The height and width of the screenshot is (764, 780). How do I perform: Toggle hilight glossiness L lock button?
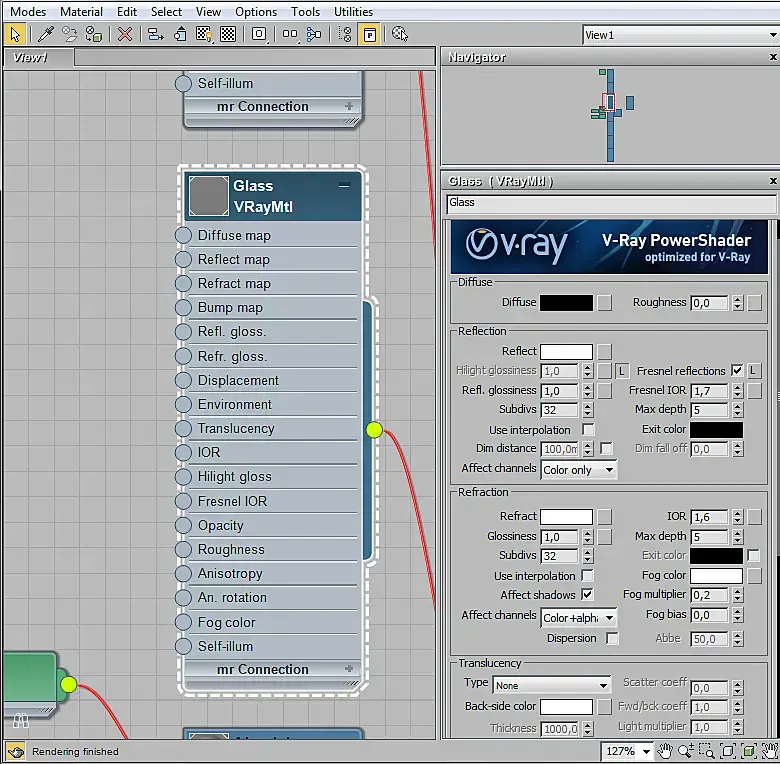tap(622, 371)
